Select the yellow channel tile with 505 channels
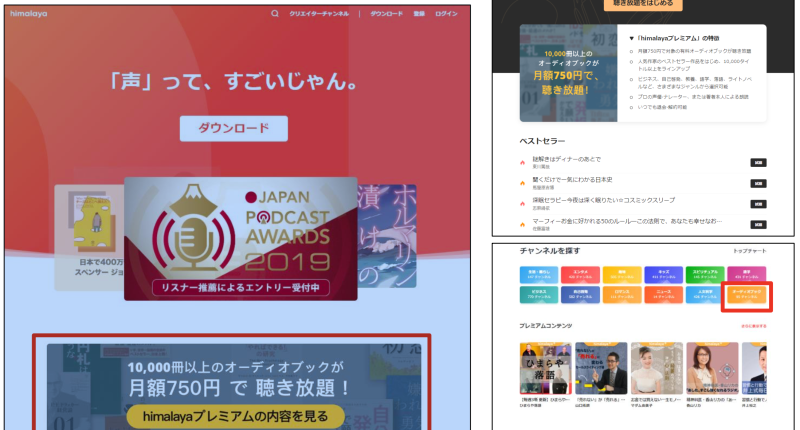800x430 pixels. pyautogui.click(x=621, y=274)
